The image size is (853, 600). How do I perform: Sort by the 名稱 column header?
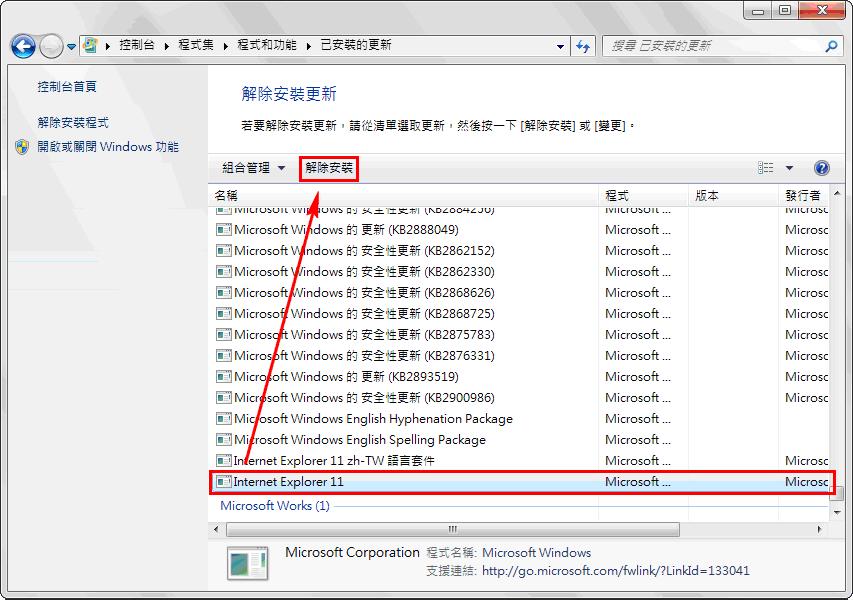[403, 196]
